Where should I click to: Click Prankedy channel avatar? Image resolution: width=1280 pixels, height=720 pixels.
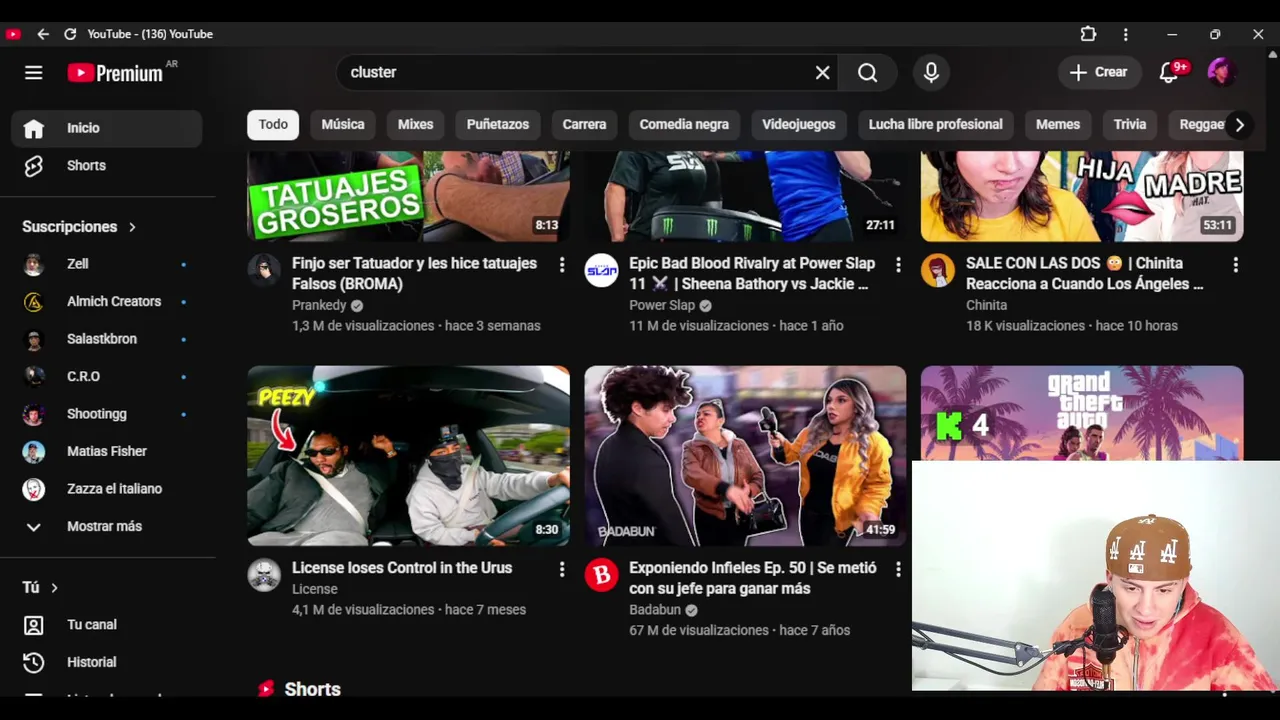click(x=264, y=270)
